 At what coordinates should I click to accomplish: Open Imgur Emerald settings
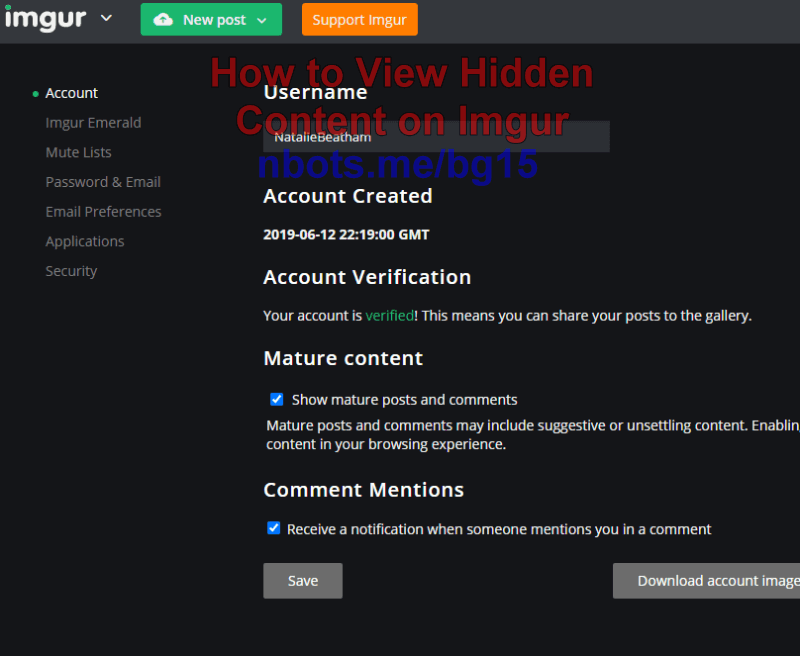click(93, 122)
